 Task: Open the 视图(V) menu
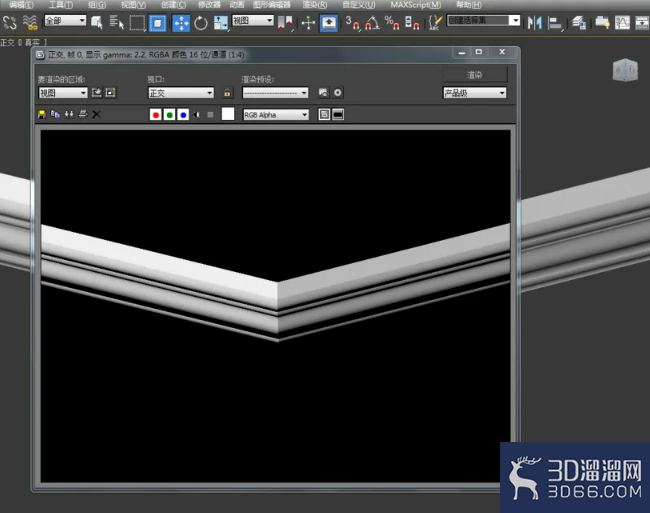click(x=133, y=5)
